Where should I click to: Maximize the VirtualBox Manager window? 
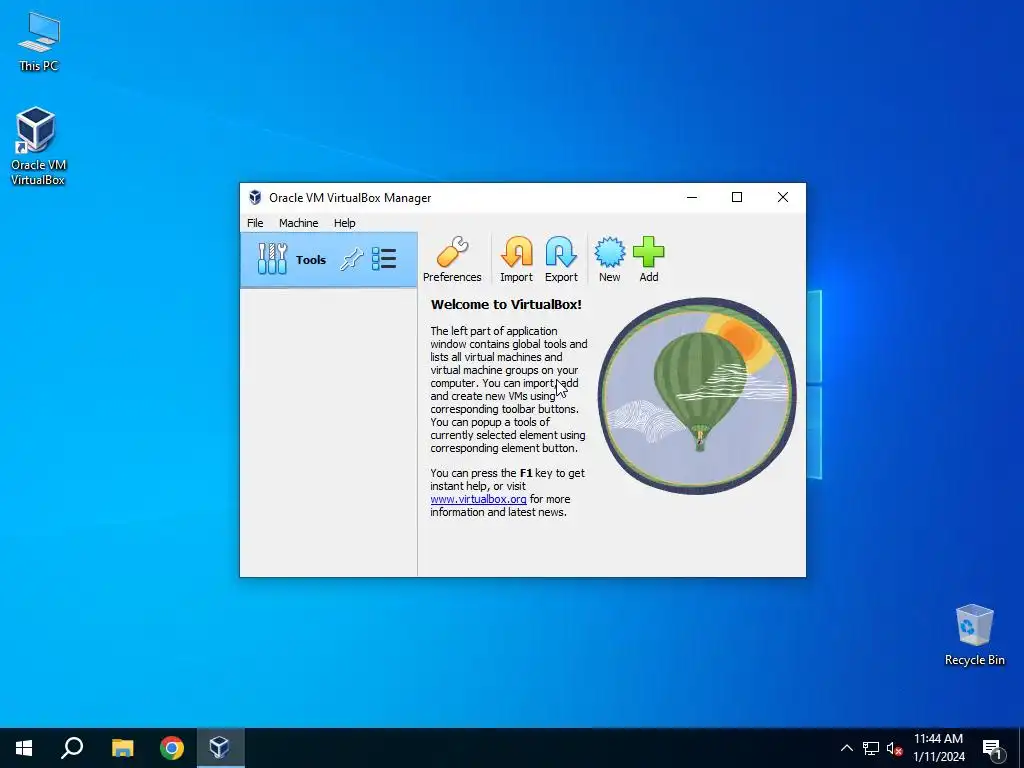(737, 197)
